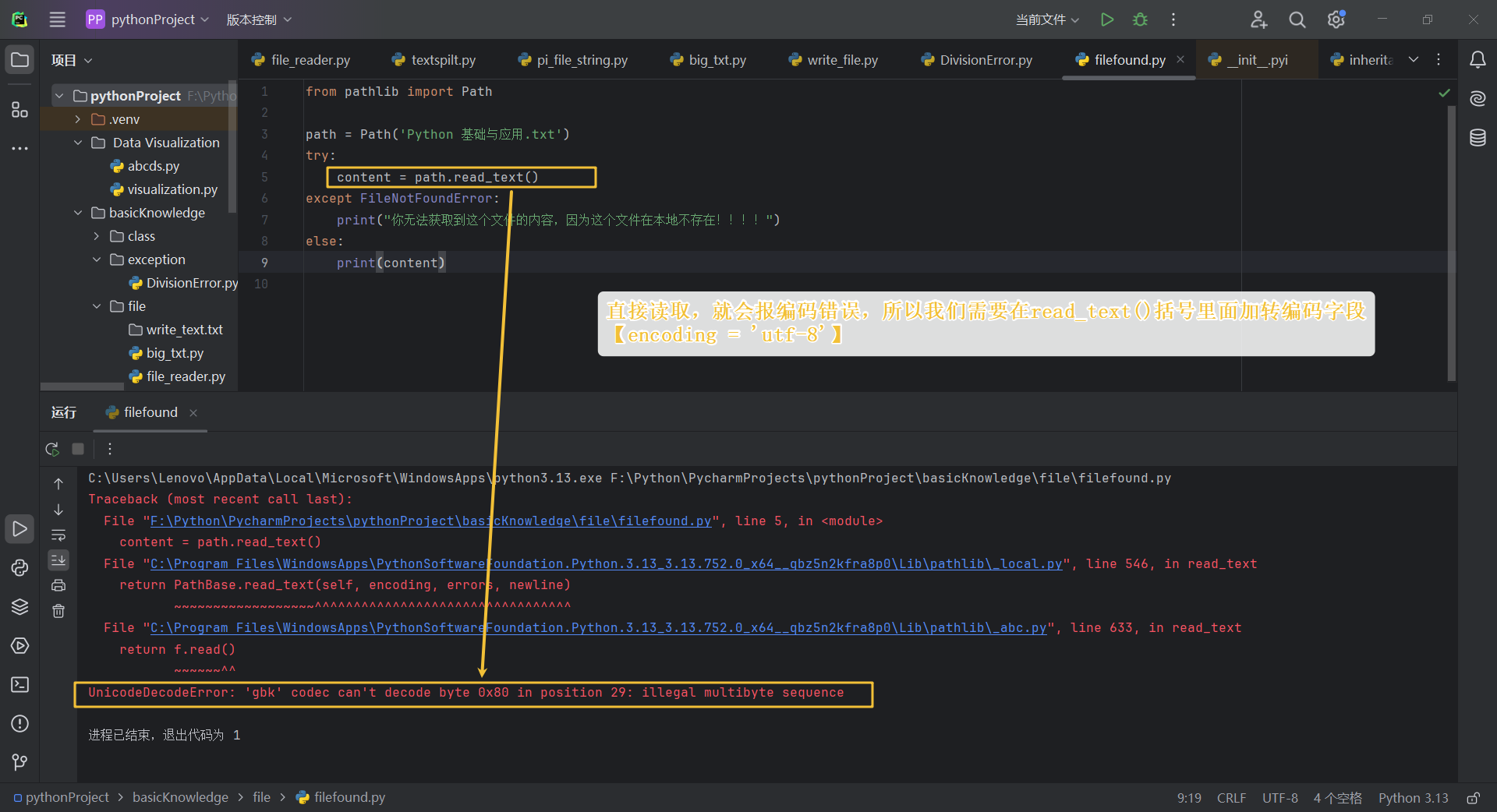Clear console output with trash icon
The height and width of the screenshot is (812, 1497).
(58, 611)
